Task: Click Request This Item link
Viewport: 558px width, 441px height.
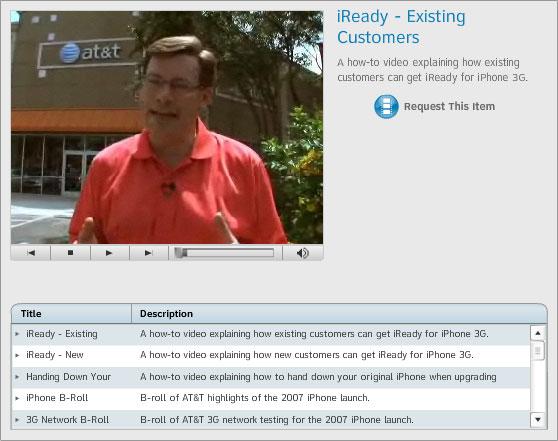Action: click(449, 106)
